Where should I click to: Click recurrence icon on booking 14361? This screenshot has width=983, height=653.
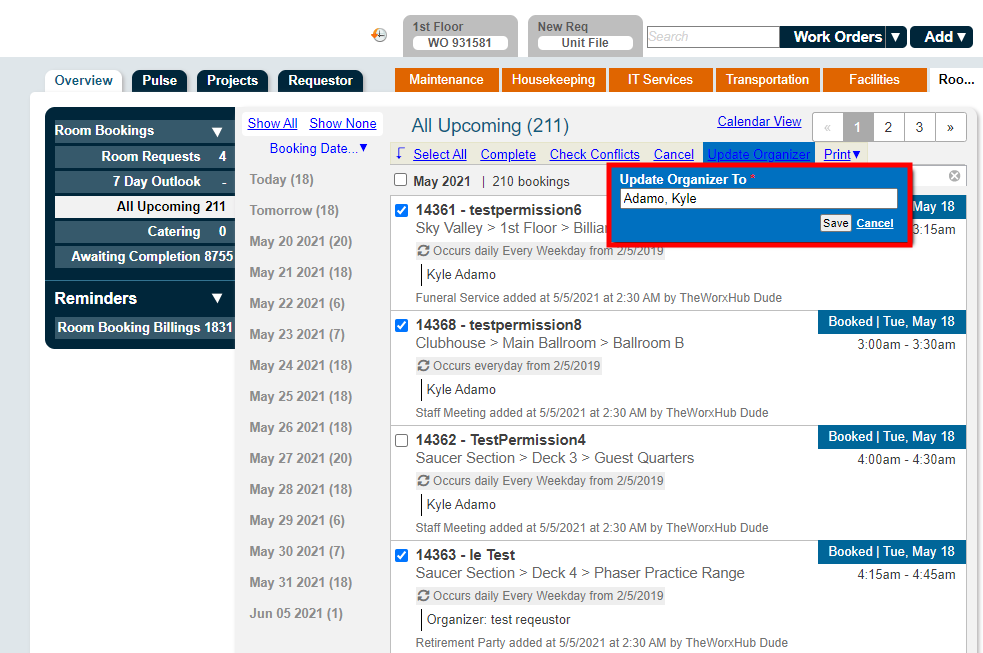click(x=423, y=251)
